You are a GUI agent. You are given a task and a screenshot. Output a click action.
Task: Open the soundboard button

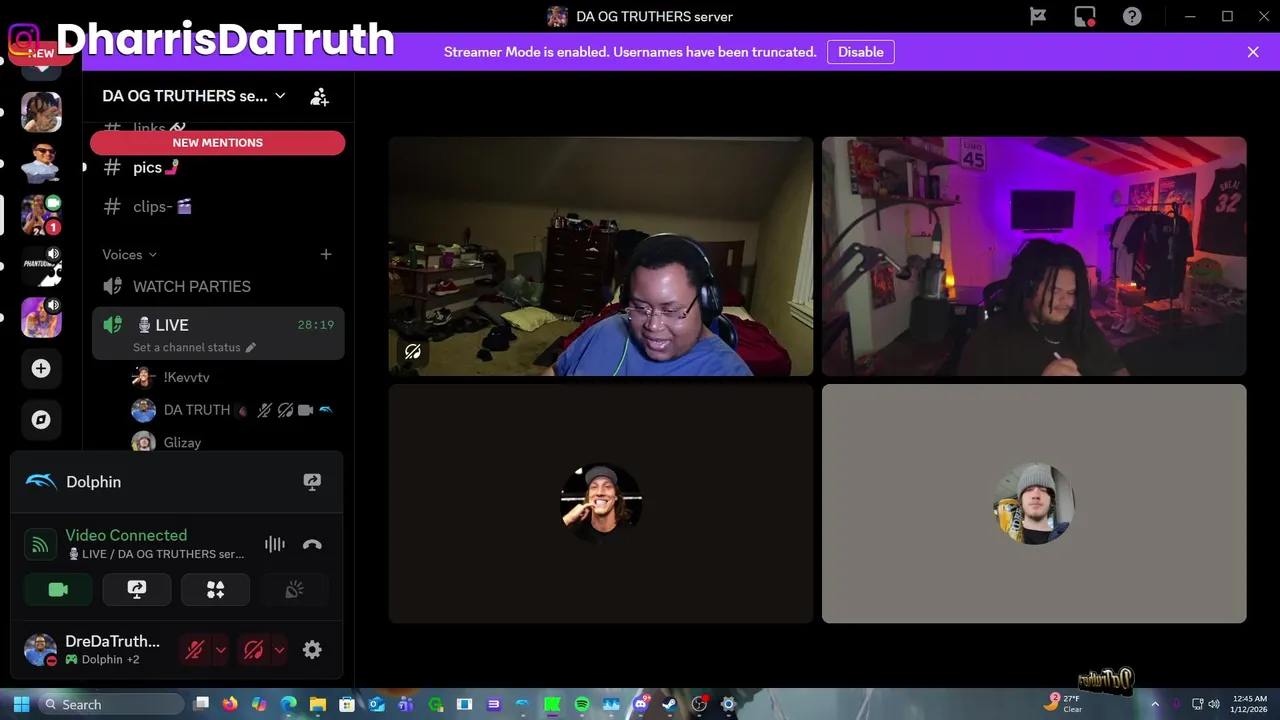[294, 590]
